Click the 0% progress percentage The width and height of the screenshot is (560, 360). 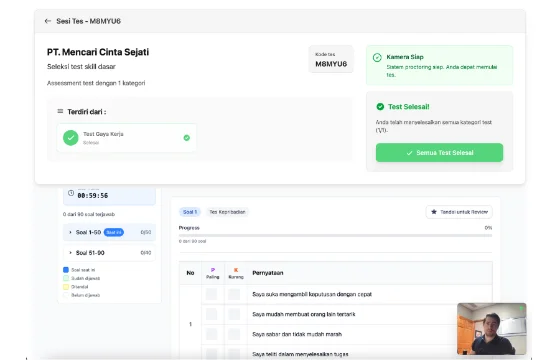(x=488, y=228)
